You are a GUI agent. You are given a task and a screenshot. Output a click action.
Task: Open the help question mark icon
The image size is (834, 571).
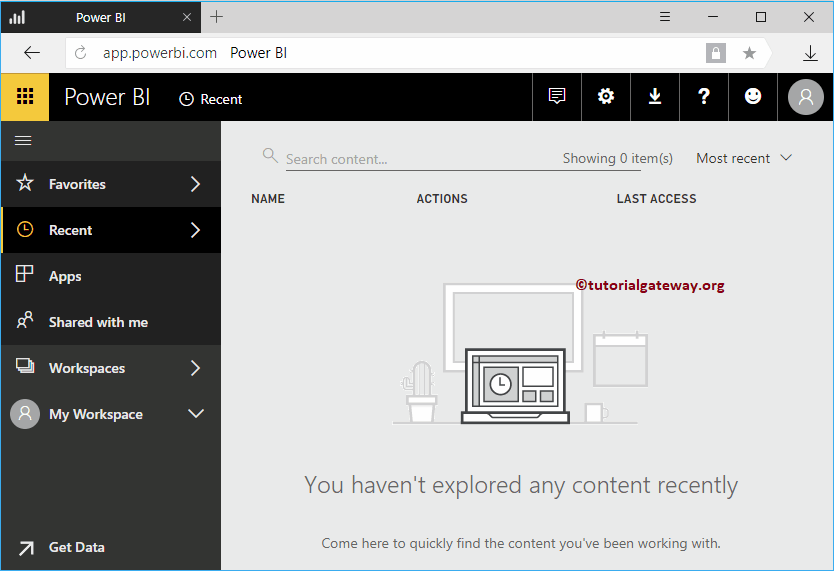click(x=704, y=96)
